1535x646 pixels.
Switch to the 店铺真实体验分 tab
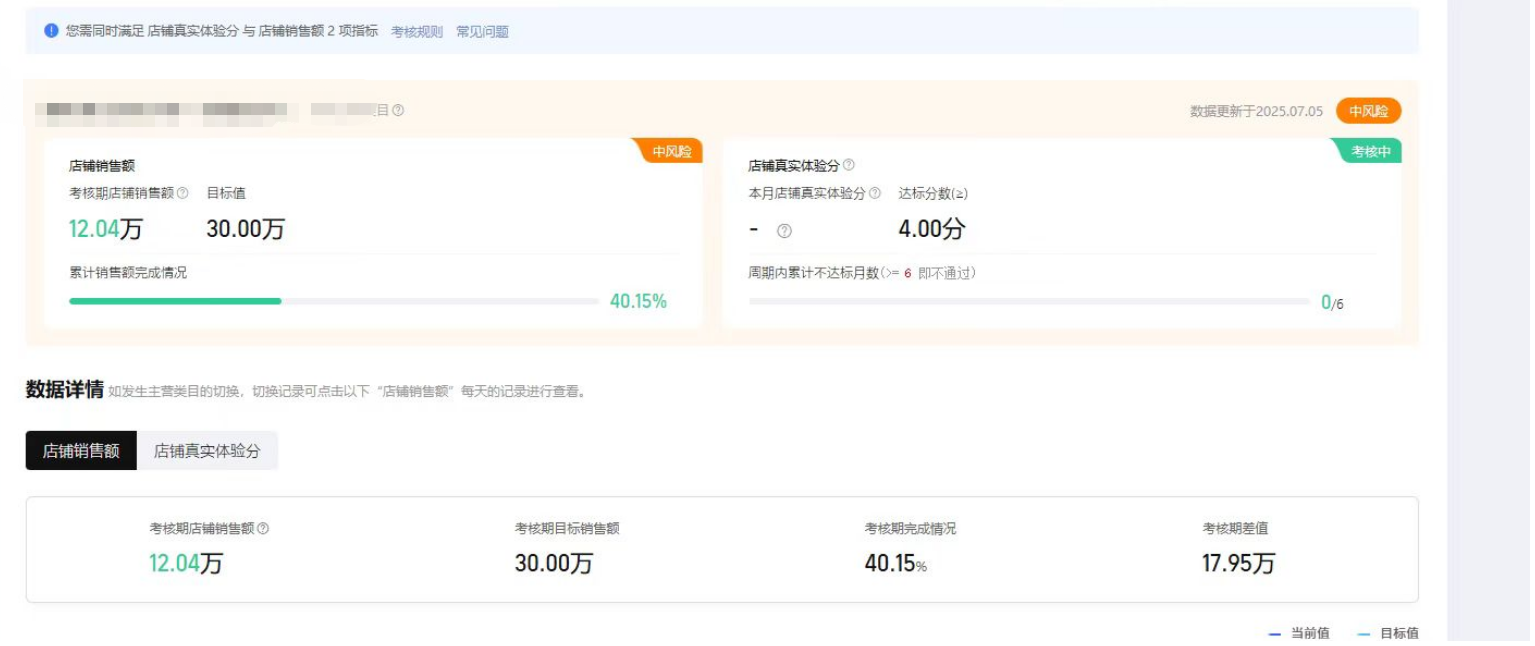point(207,451)
